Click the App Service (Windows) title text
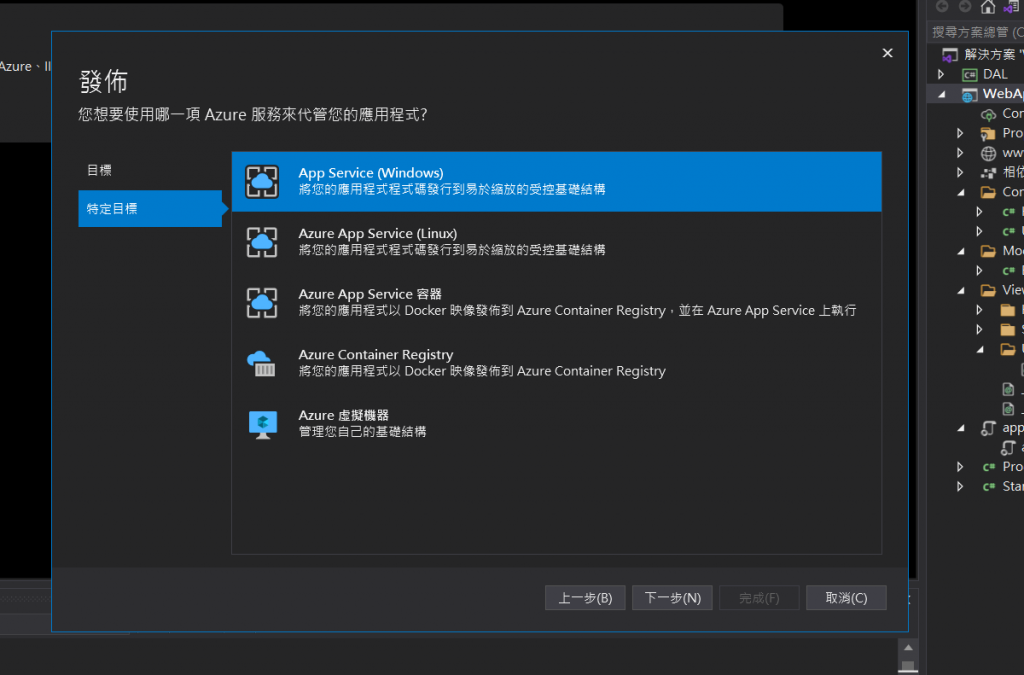 pos(371,173)
